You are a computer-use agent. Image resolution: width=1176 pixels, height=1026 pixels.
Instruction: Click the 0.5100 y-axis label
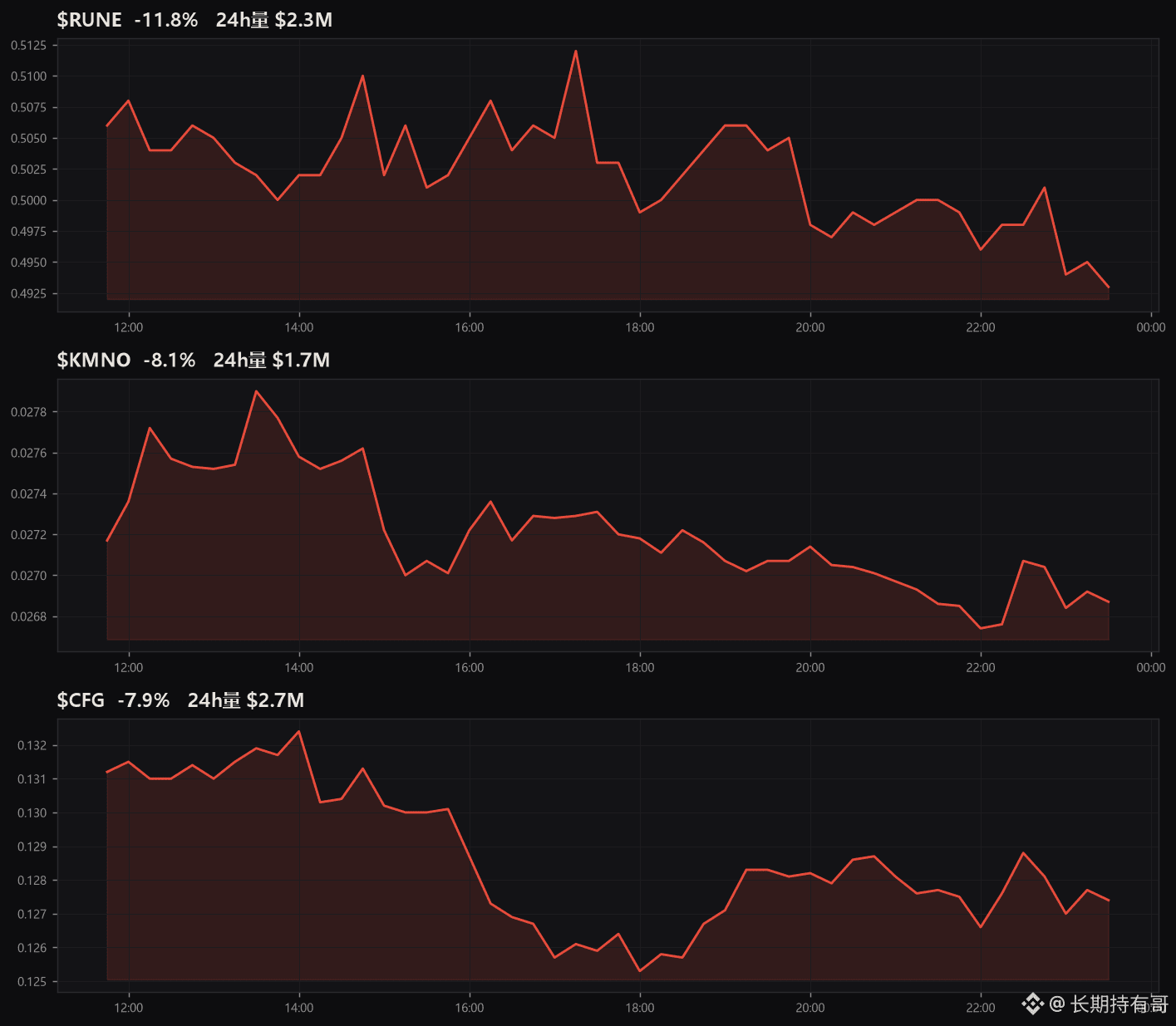[28, 76]
